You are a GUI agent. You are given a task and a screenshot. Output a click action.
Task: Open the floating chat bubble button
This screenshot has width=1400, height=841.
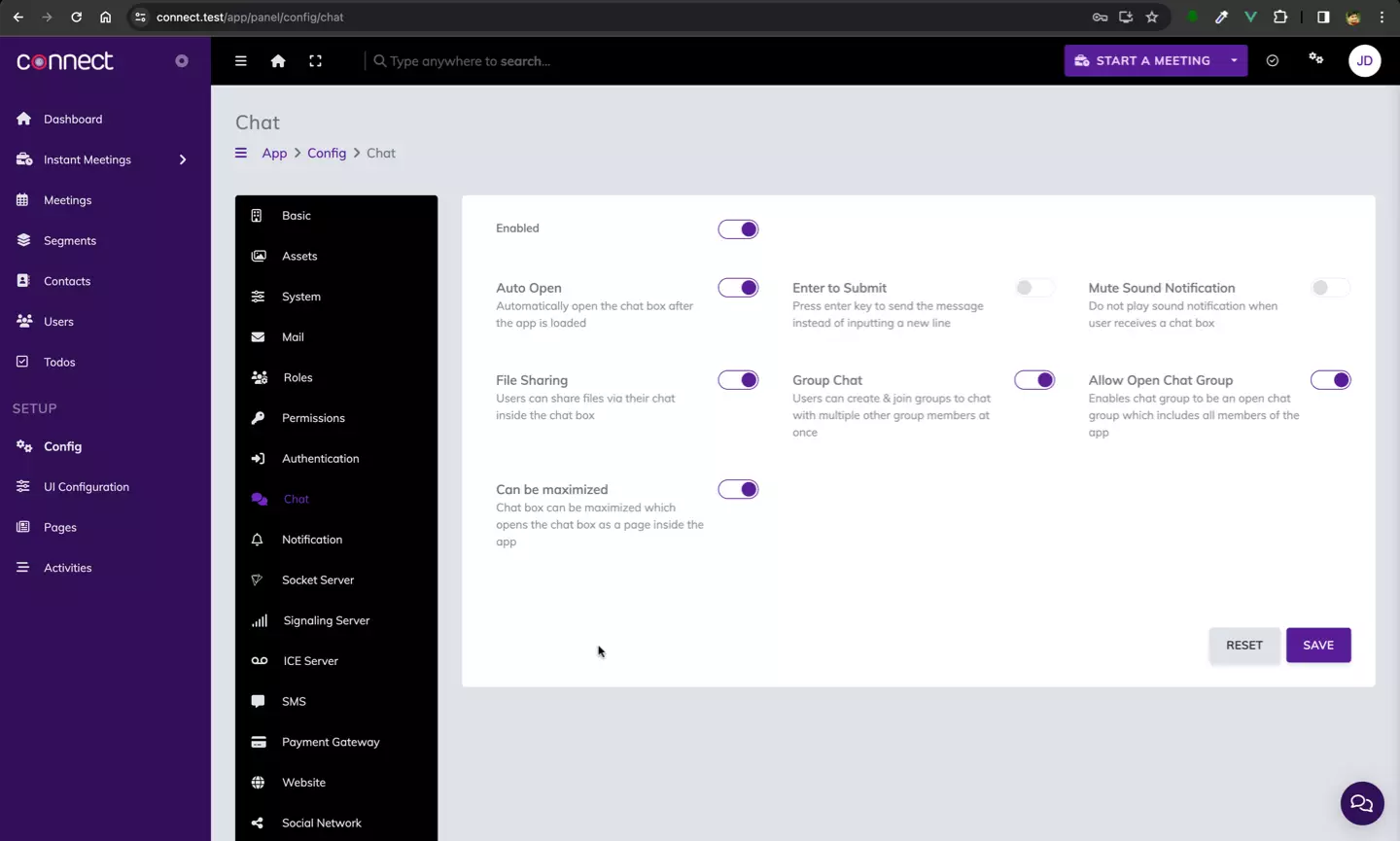[1362, 803]
